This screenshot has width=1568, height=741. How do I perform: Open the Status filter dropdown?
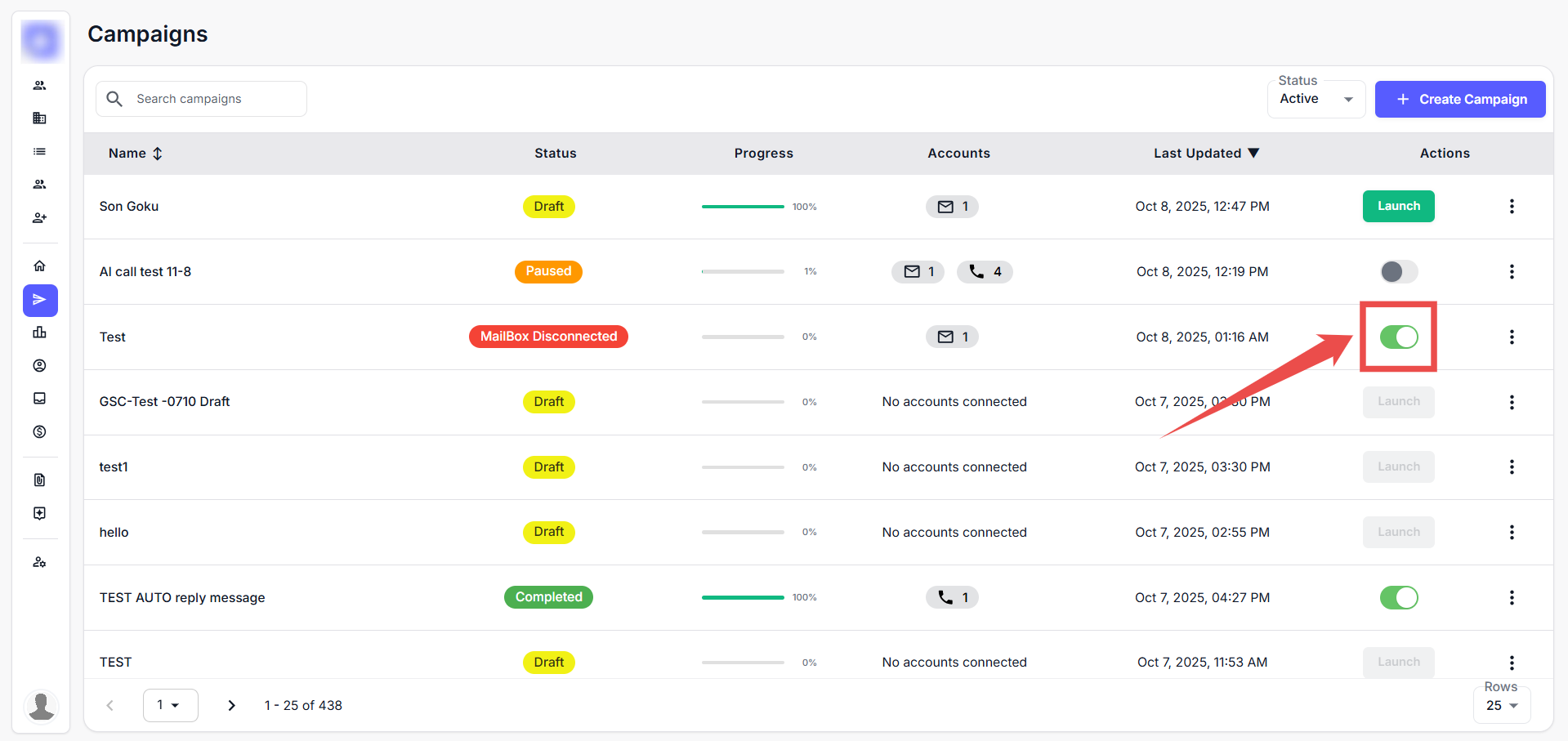click(x=1316, y=99)
